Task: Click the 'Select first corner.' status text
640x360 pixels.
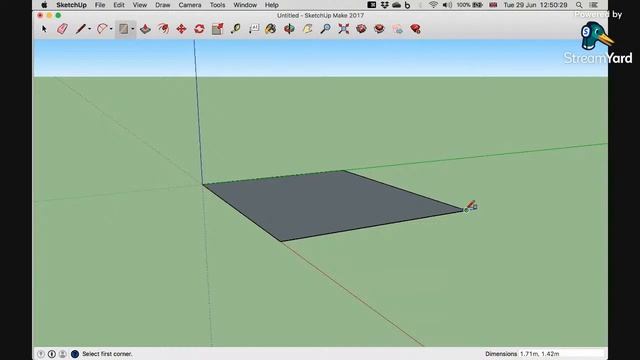Action: coord(107,354)
